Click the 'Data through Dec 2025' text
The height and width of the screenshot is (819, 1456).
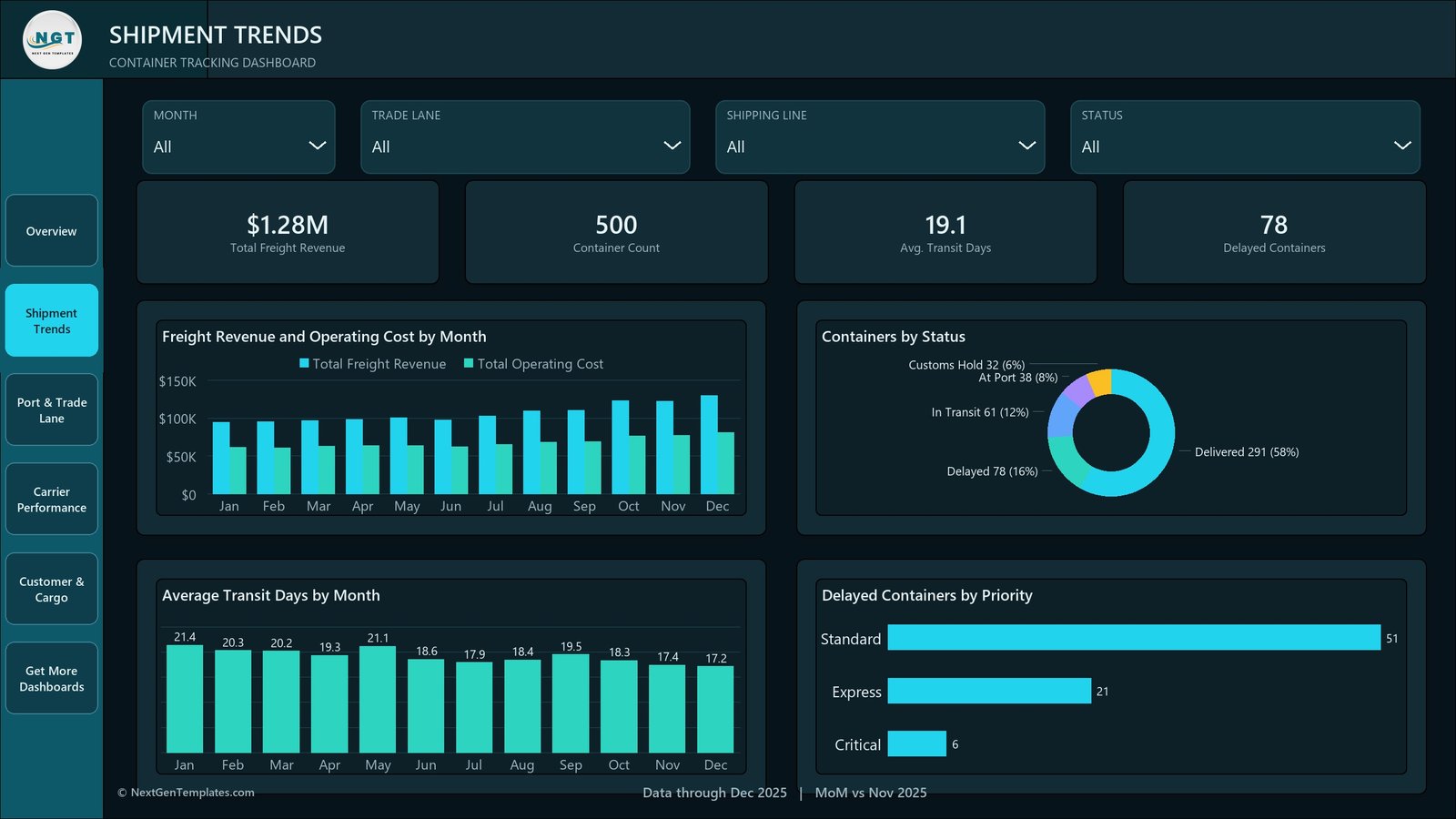(714, 793)
